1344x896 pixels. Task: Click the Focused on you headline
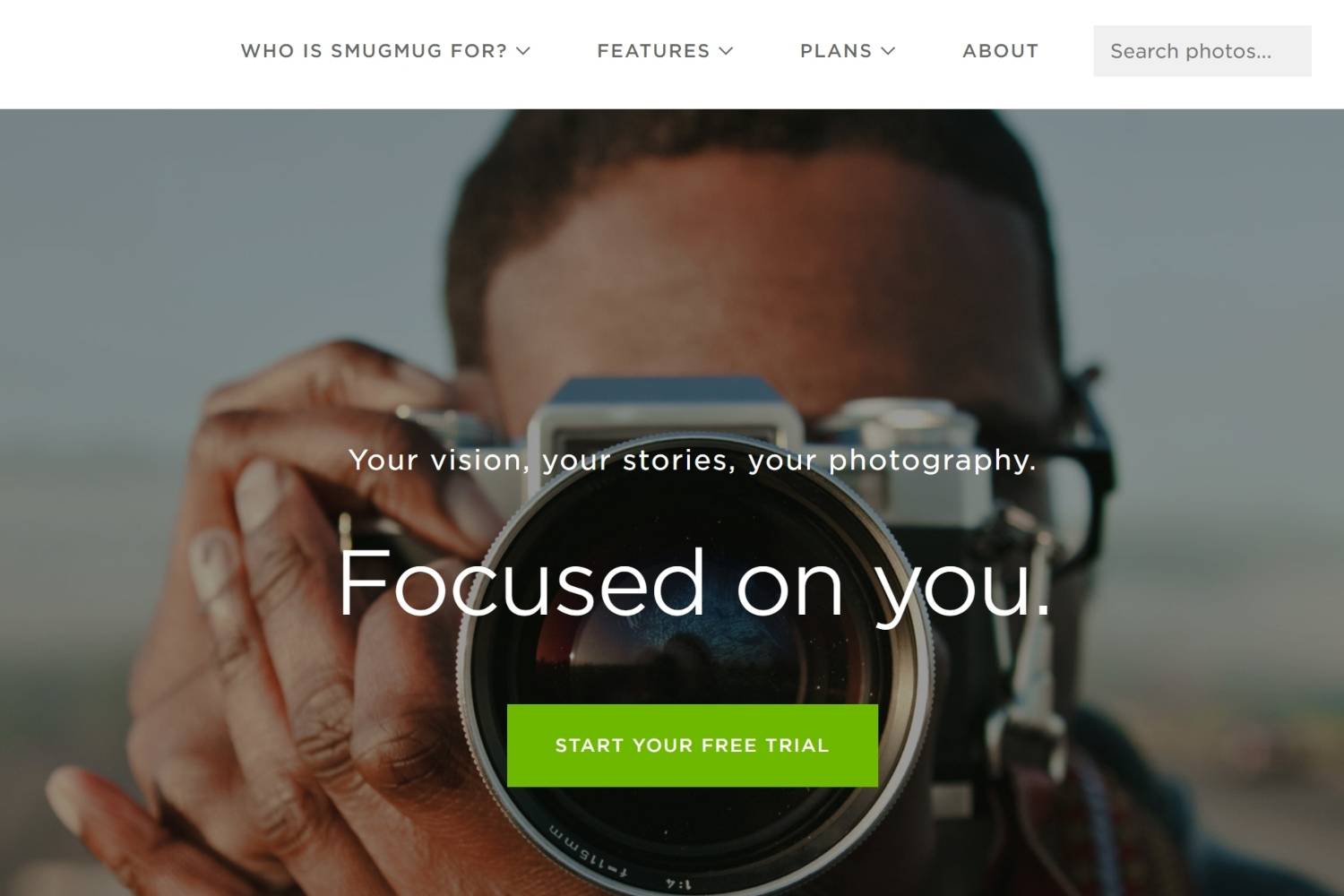click(x=694, y=584)
